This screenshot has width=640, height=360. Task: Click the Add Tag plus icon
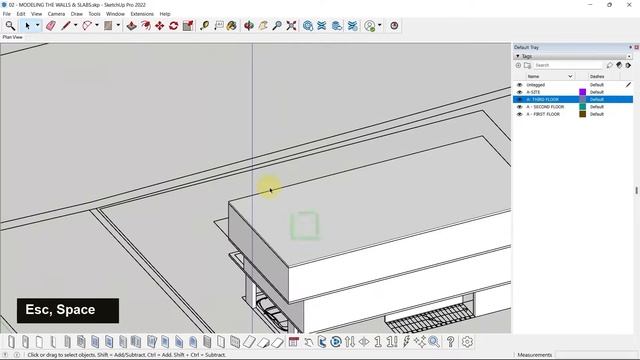(518, 65)
